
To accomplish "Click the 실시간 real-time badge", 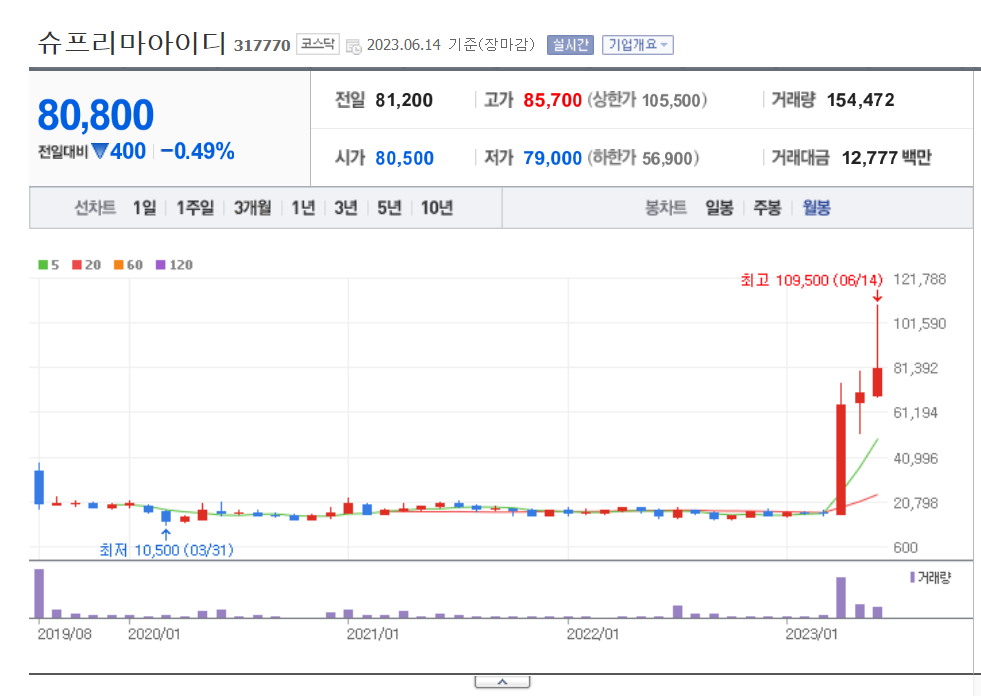I will pyautogui.click(x=570, y=45).
